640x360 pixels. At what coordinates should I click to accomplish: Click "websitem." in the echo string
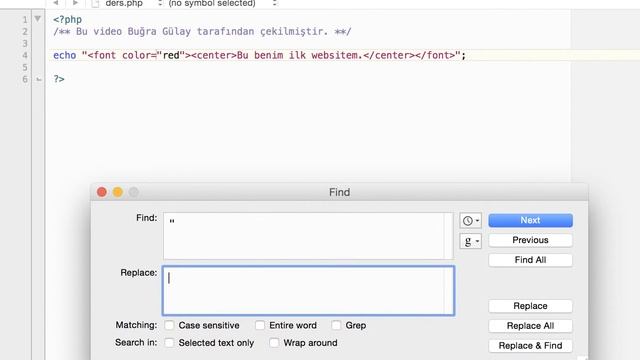click(x=337, y=56)
